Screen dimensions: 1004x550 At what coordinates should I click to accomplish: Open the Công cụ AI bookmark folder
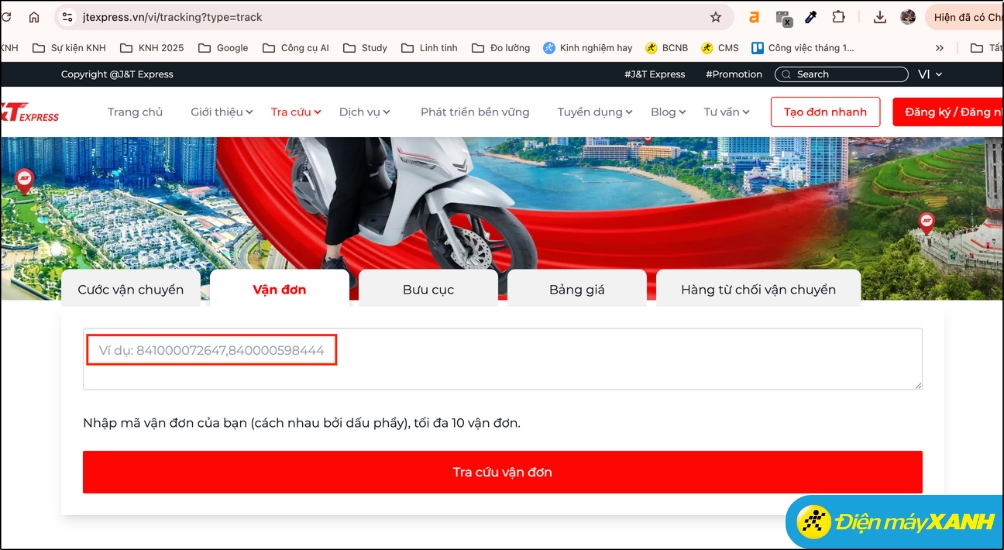[296, 48]
